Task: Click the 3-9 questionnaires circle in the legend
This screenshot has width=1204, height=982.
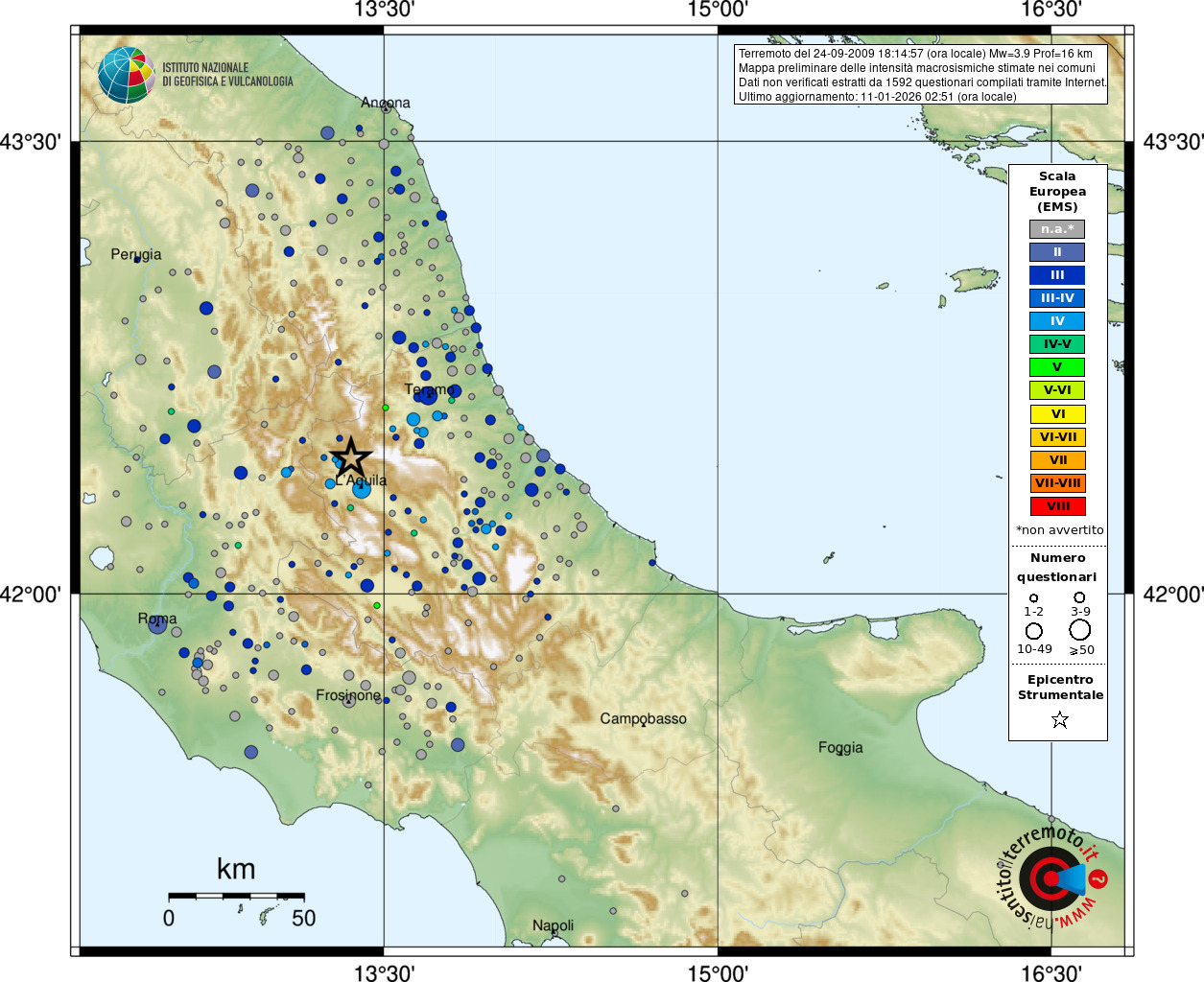Action: (1079, 596)
